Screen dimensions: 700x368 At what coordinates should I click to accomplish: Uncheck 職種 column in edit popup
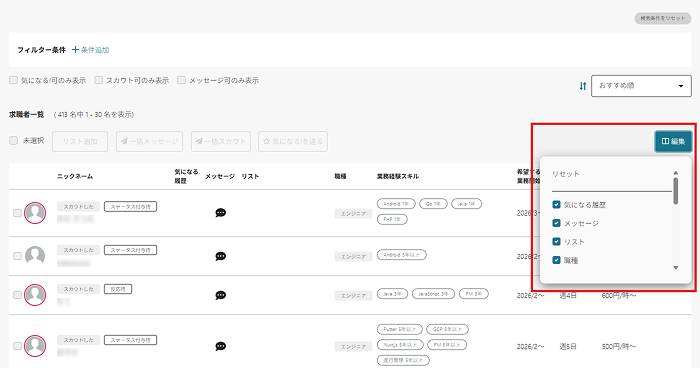pyautogui.click(x=556, y=260)
